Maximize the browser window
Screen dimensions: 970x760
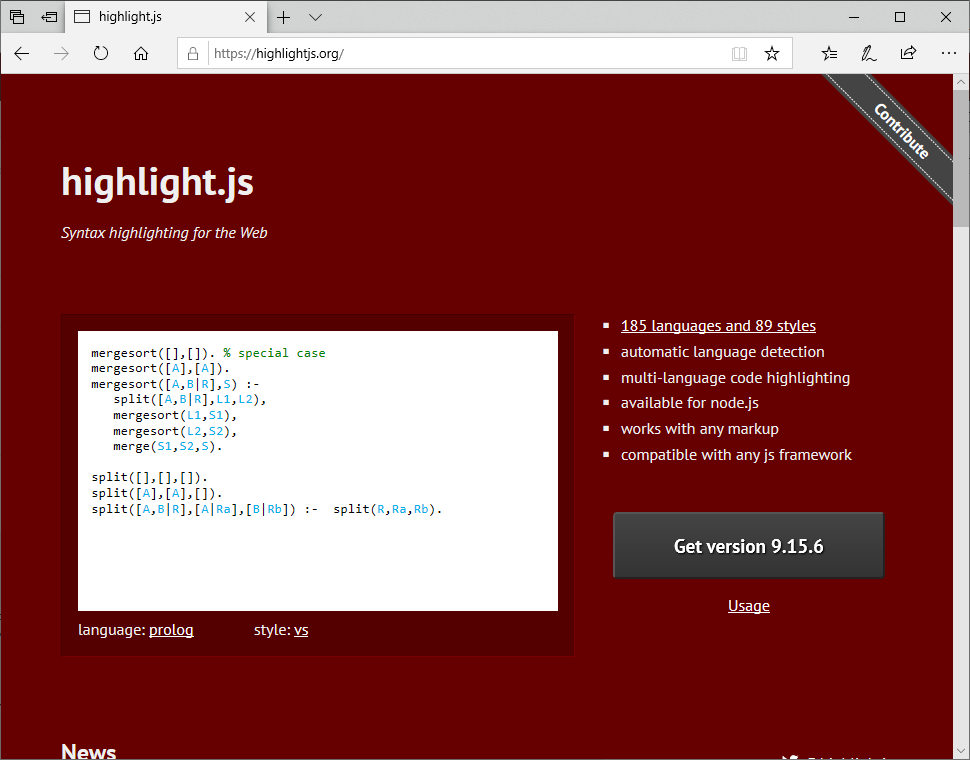coord(900,17)
